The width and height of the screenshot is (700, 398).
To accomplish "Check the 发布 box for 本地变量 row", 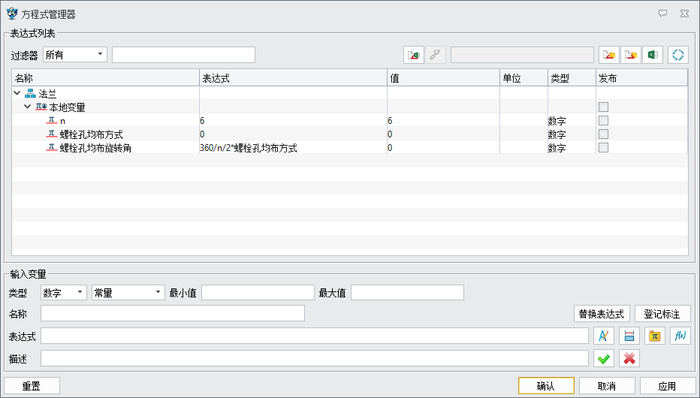I will click(604, 107).
